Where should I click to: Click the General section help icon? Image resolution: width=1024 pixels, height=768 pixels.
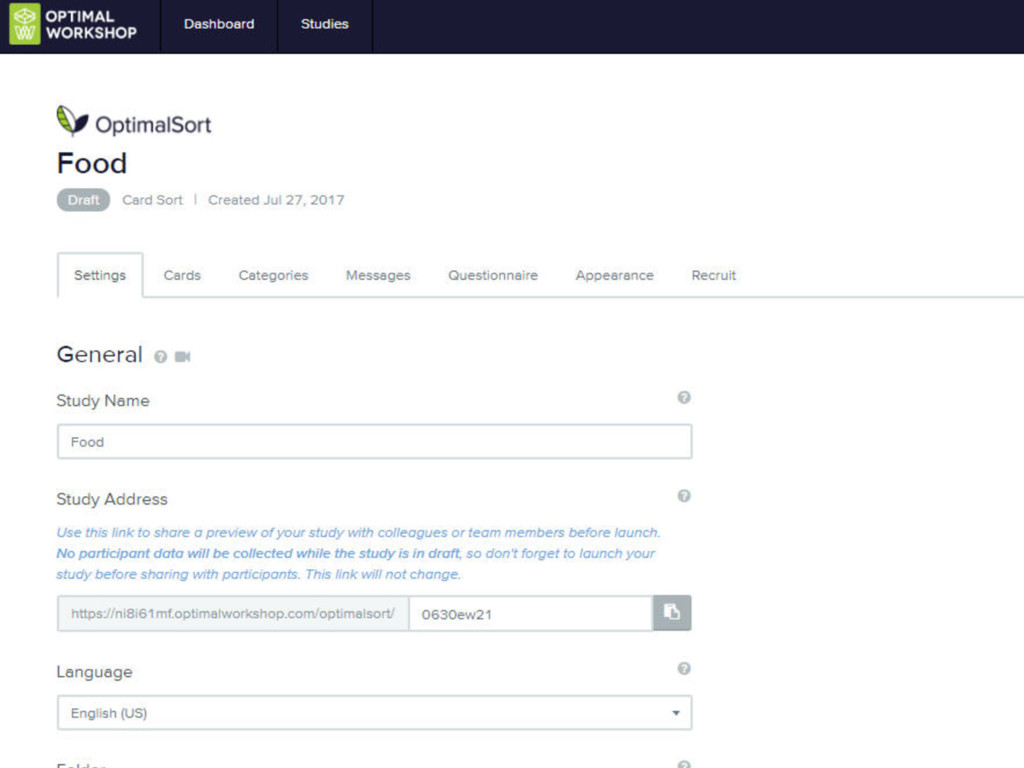coord(160,357)
